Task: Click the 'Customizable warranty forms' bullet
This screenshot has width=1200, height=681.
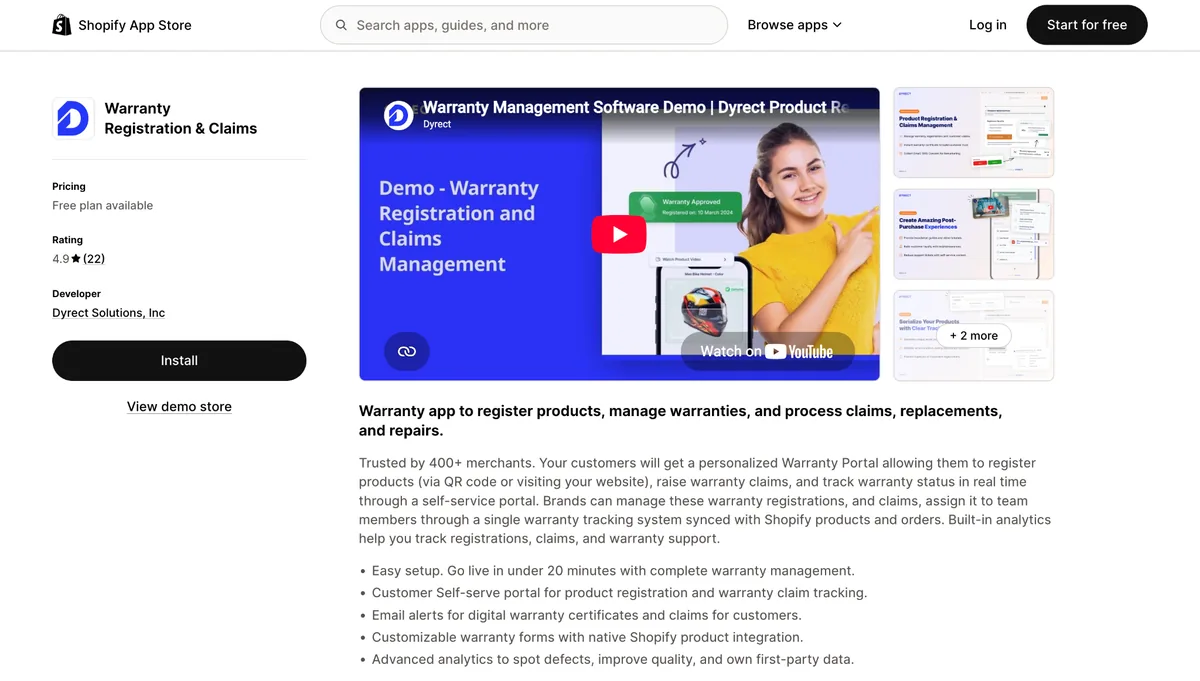Action: coord(588,637)
